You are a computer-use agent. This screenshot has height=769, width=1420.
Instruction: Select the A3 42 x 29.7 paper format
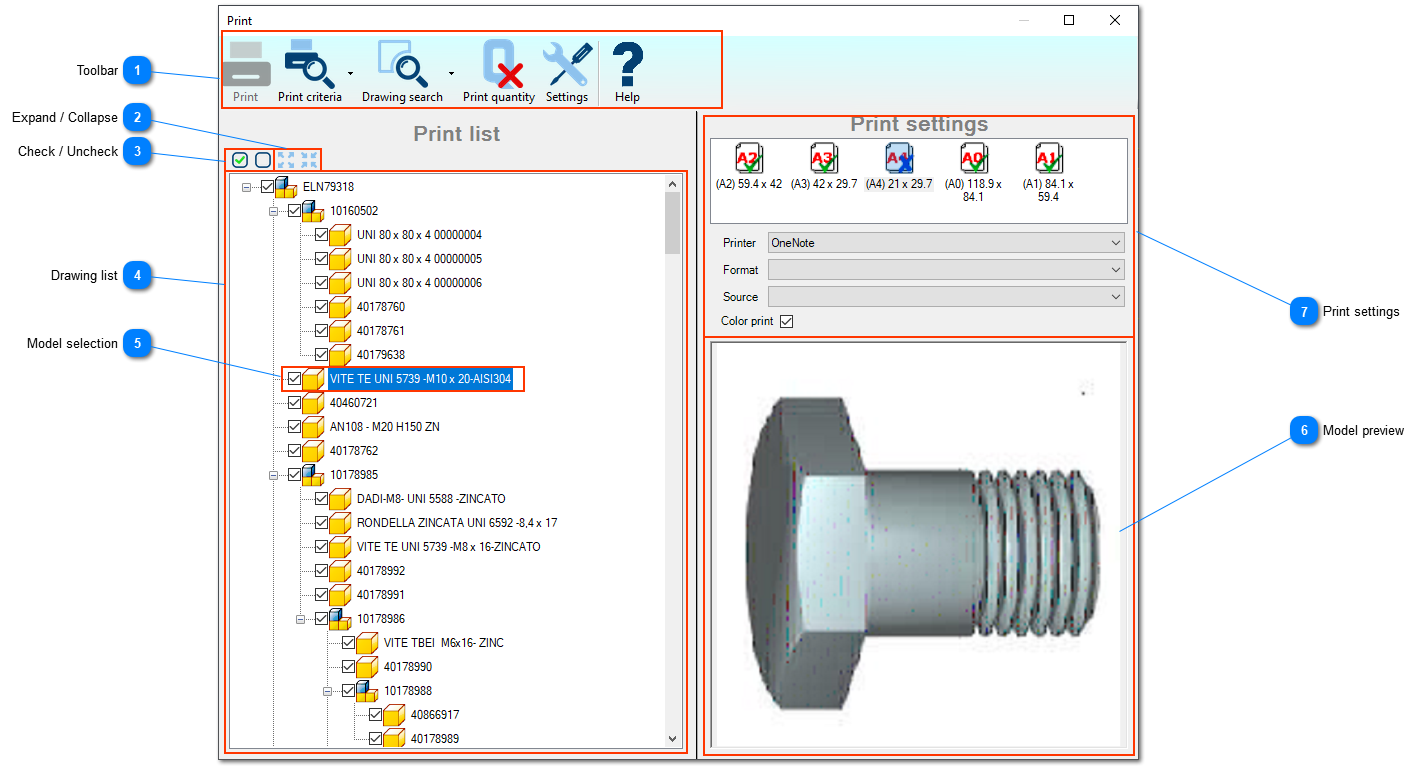point(823,165)
